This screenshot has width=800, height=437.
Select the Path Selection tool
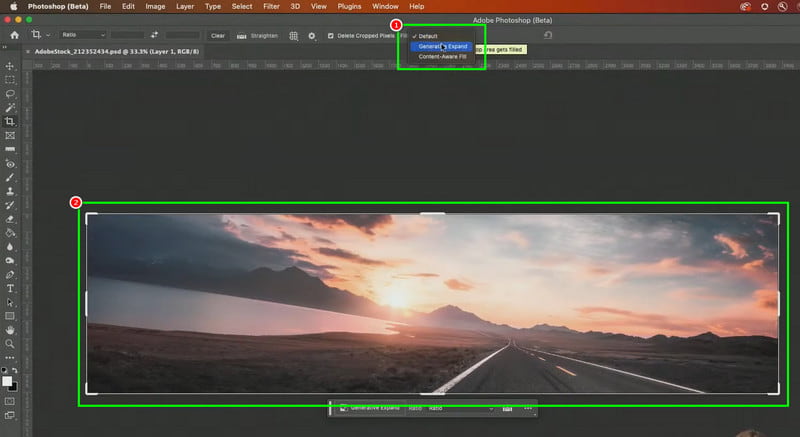10,302
